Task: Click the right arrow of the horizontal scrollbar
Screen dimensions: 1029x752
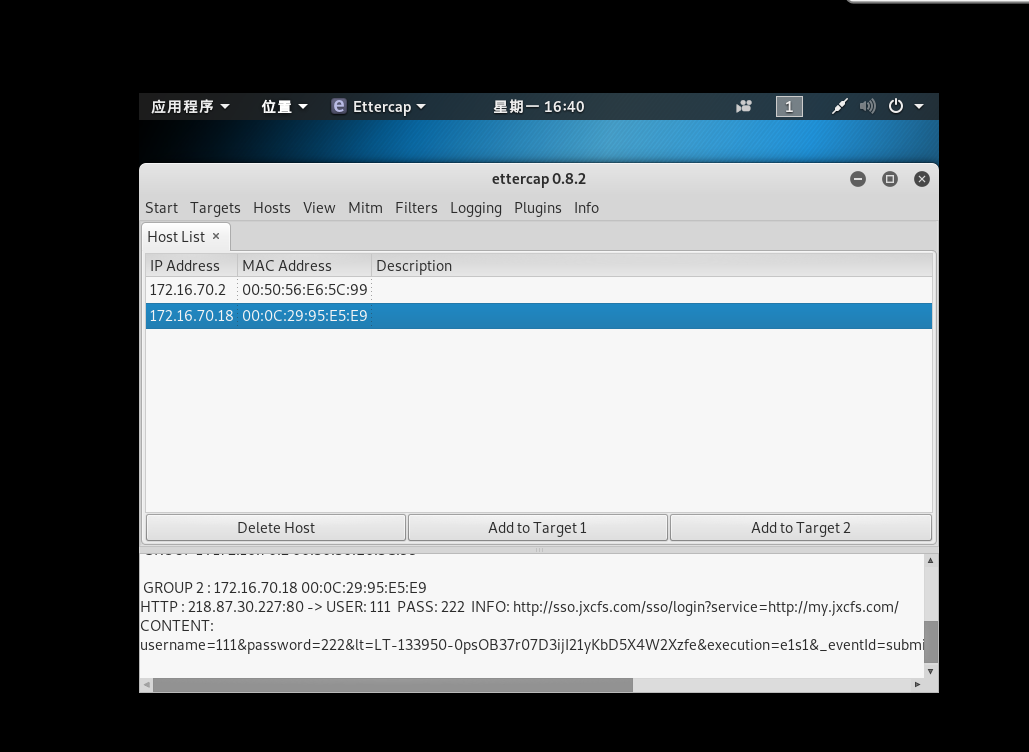Action: (918, 685)
